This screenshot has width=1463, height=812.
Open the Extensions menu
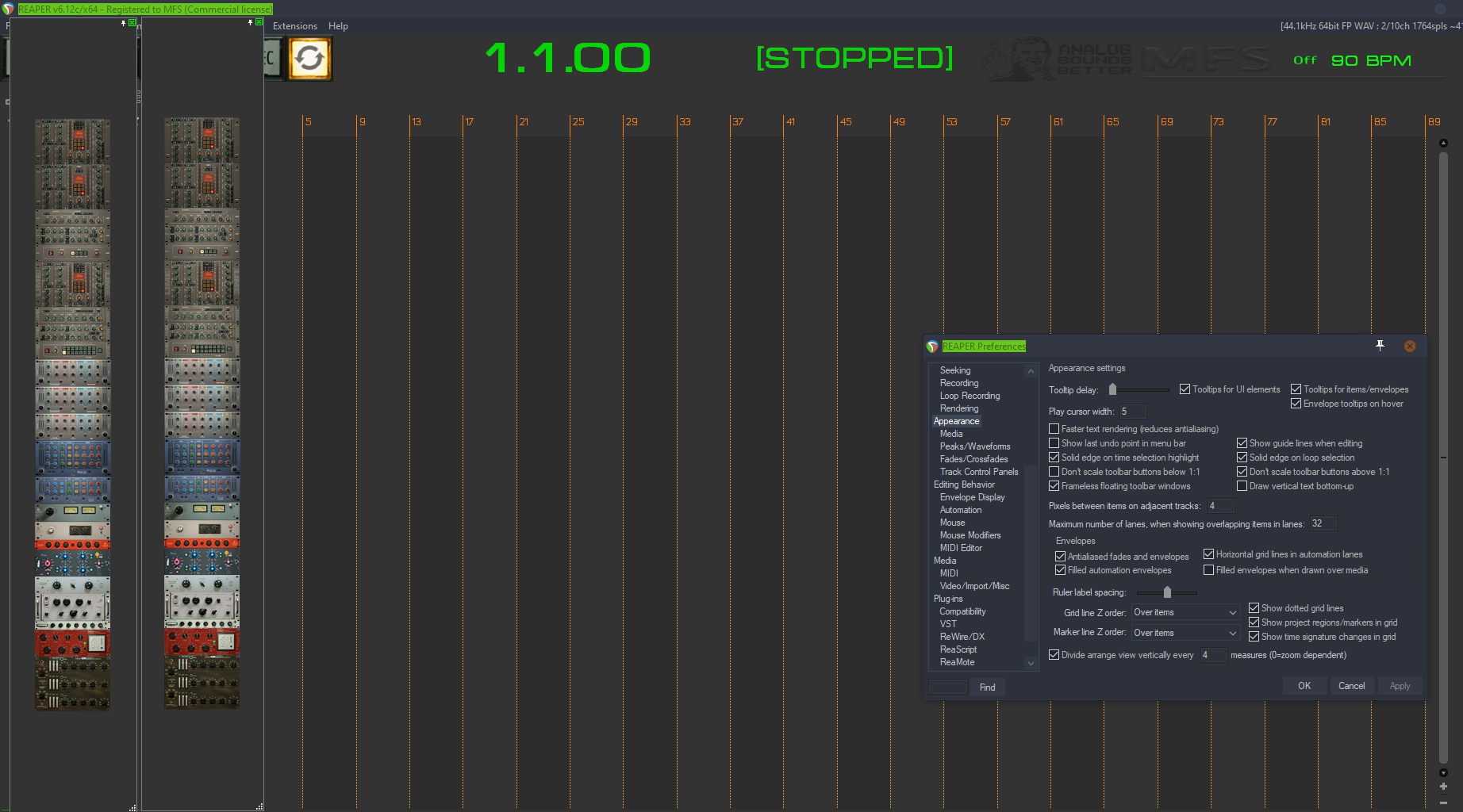tap(295, 26)
